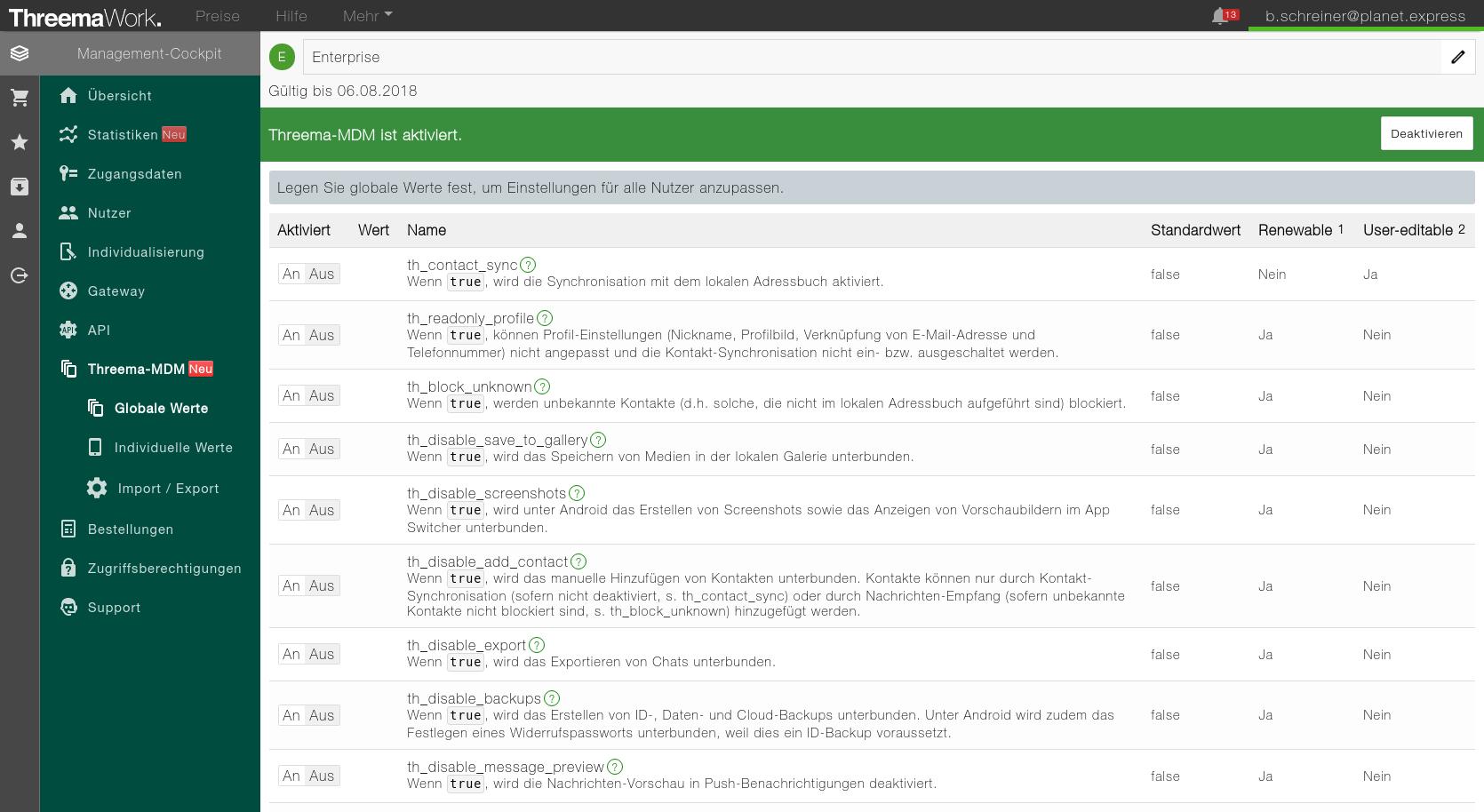
Task: Show help for th_contact_sync
Action: click(x=528, y=265)
